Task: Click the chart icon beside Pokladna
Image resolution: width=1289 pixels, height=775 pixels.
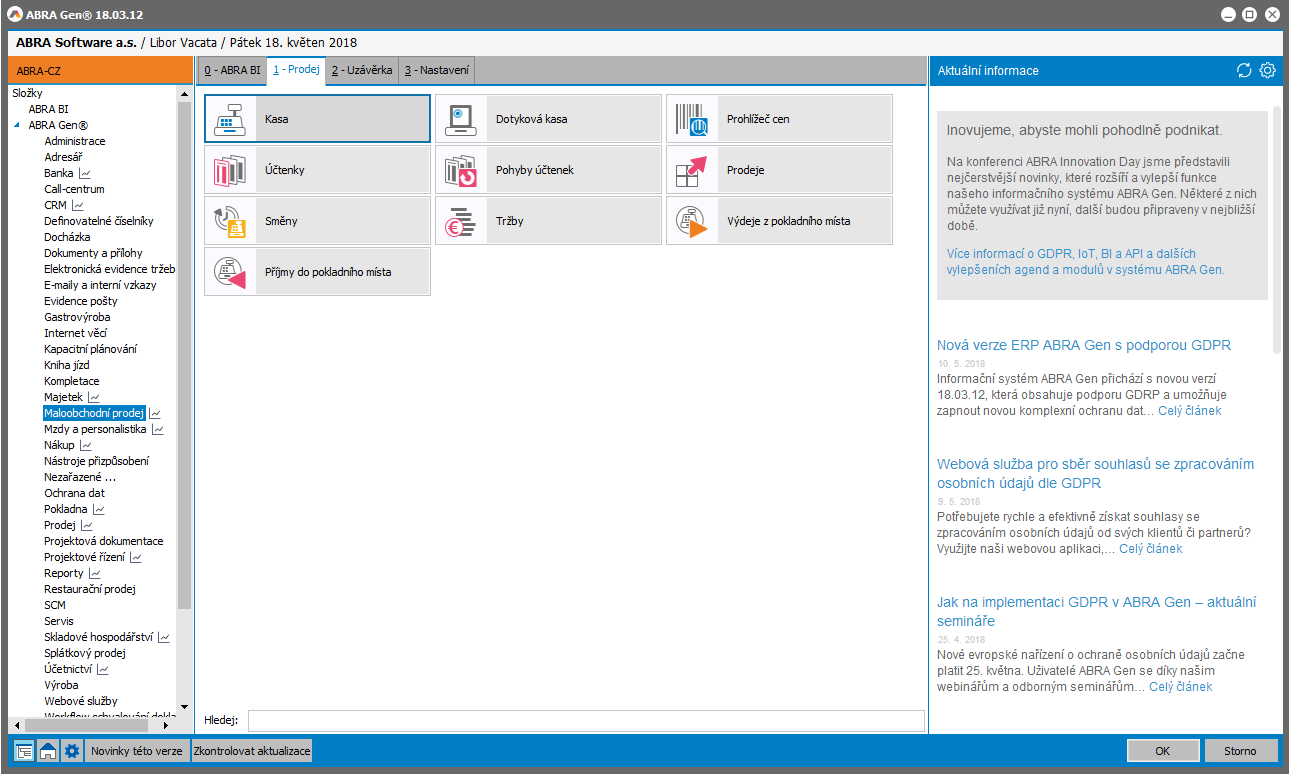Action: (x=98, y=509)
